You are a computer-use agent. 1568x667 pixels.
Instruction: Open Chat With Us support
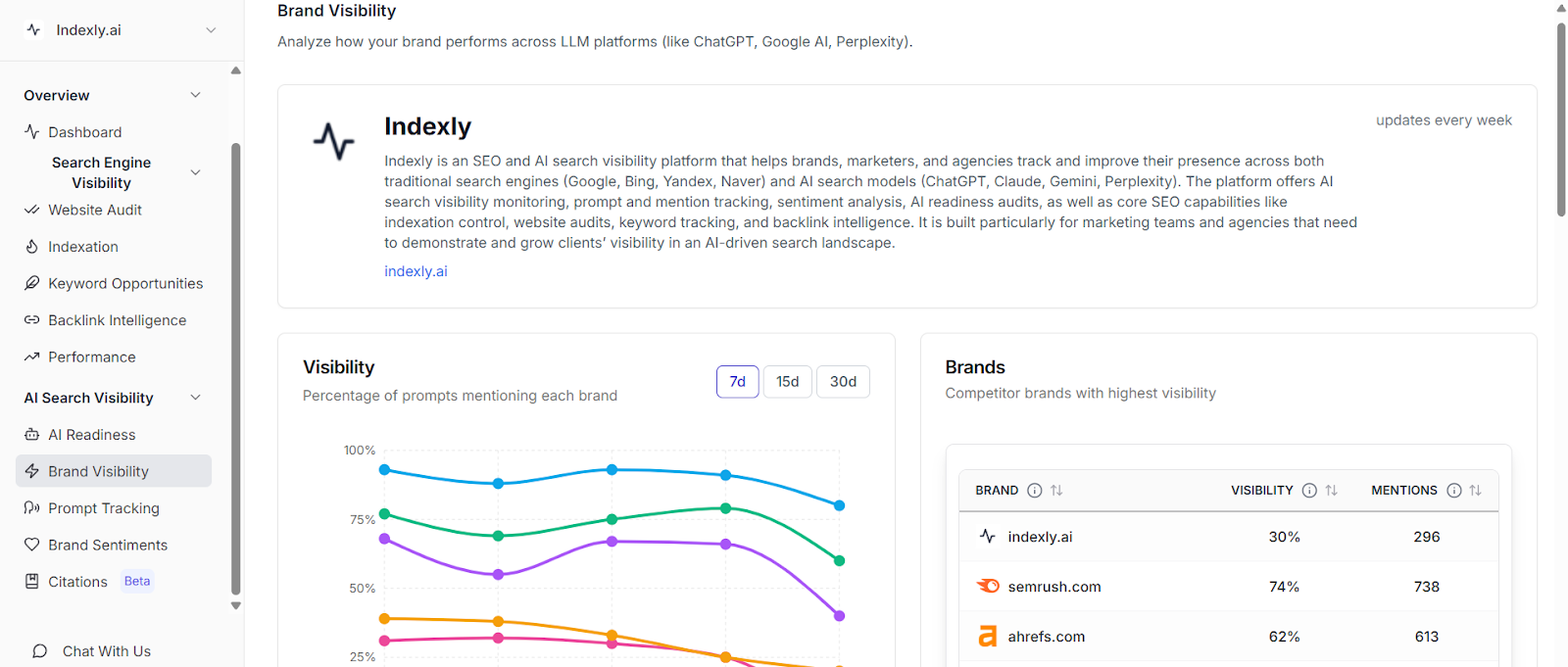106,651
